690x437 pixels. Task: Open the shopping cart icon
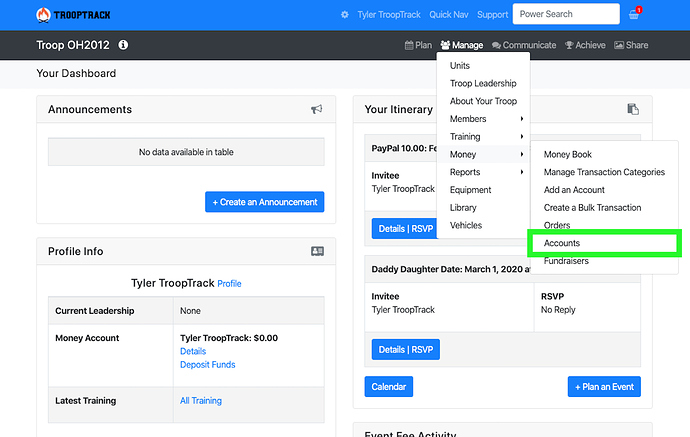[x=634, y=15]
